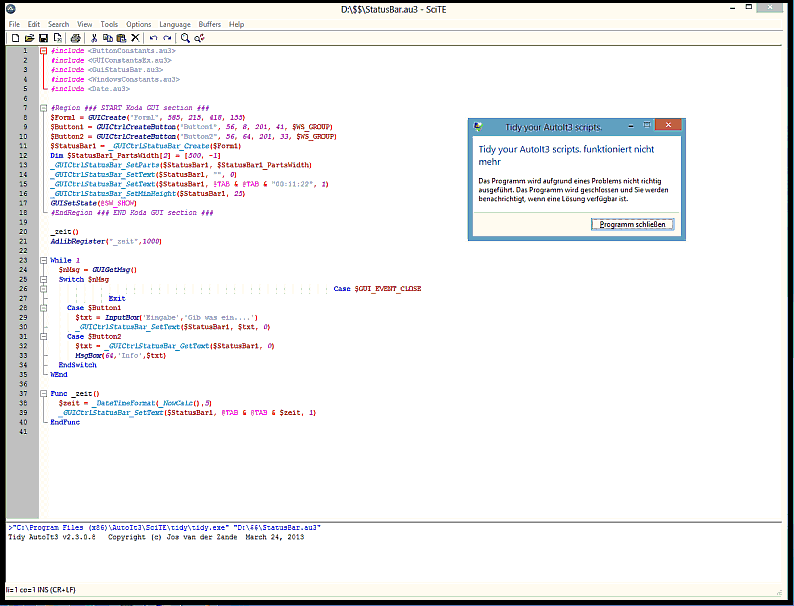Click the Cut scissors icon
The image size is (794, 606).
pos(94,38)
